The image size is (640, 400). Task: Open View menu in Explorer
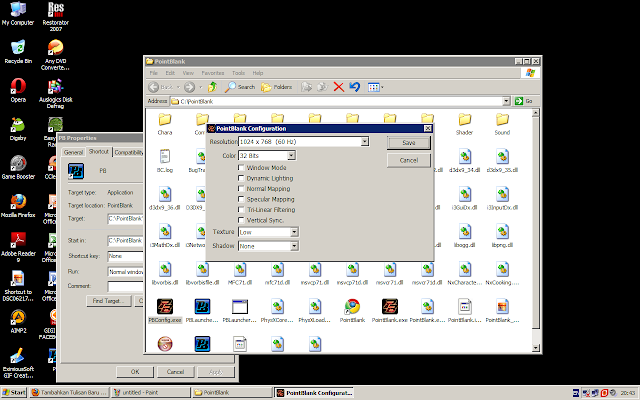[188, 73]
